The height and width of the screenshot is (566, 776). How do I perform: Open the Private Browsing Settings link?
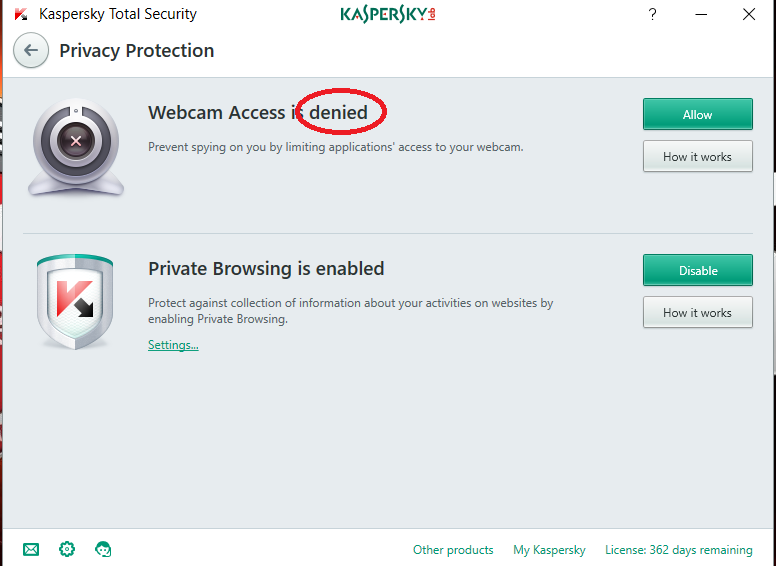click(173, 345)
